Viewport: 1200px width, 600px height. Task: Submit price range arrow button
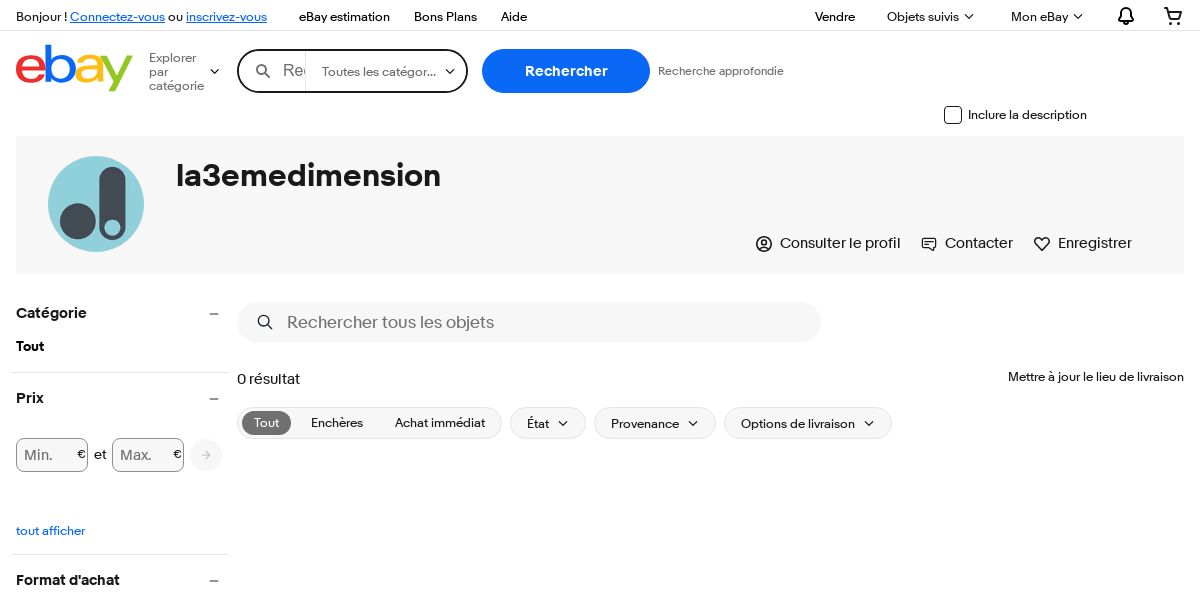tap(206, 455)
